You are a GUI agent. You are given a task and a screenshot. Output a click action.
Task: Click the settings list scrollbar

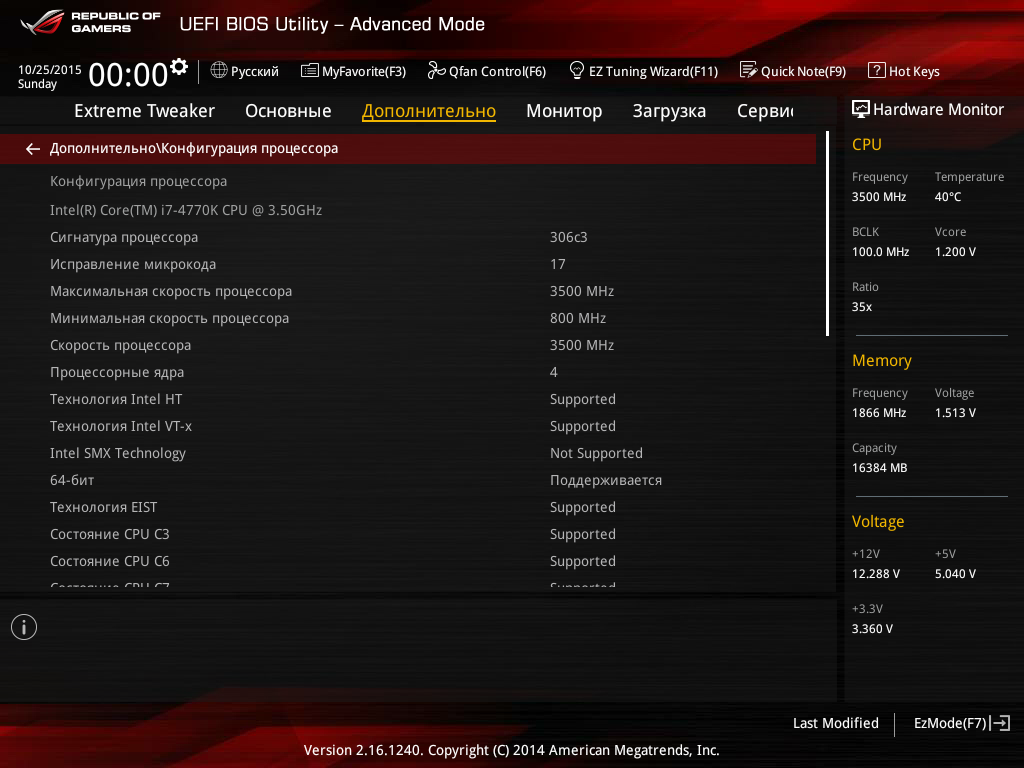[x=827, y=233]
